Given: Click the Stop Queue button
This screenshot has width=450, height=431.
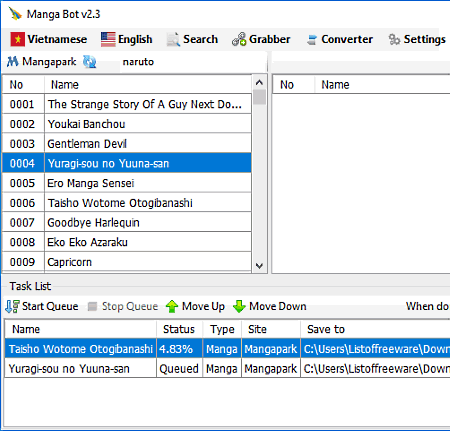Looking at the screenshot, I should pyautogui.click(x=123, y=306).
